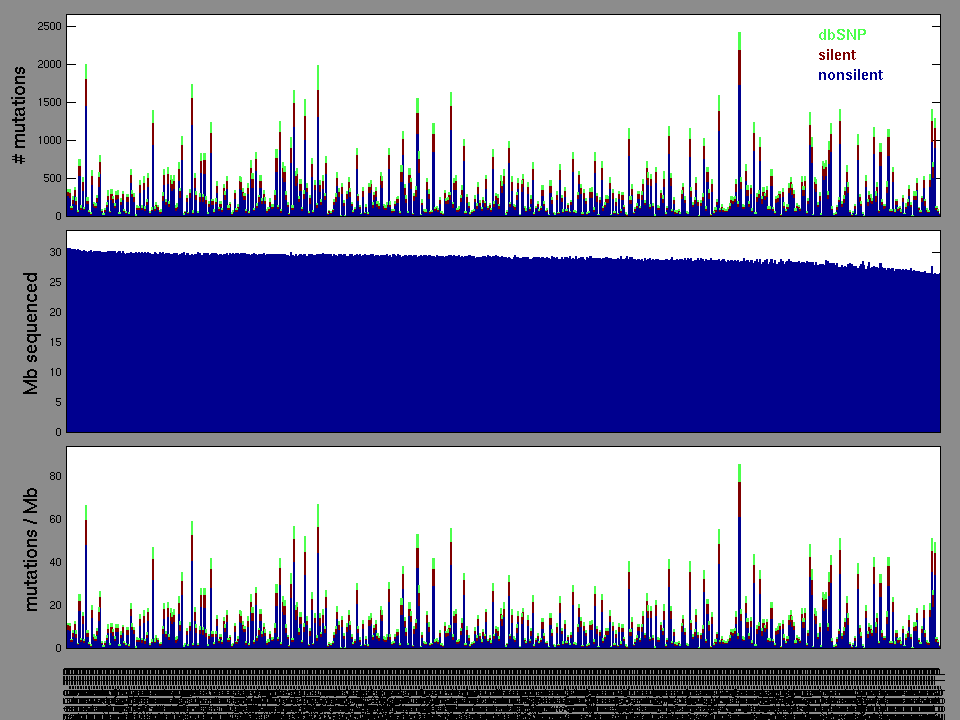Click the 'mutations / Mb' y-axis title
The height and width of the screenshot is (720, 960).
(x=31, y=548)
